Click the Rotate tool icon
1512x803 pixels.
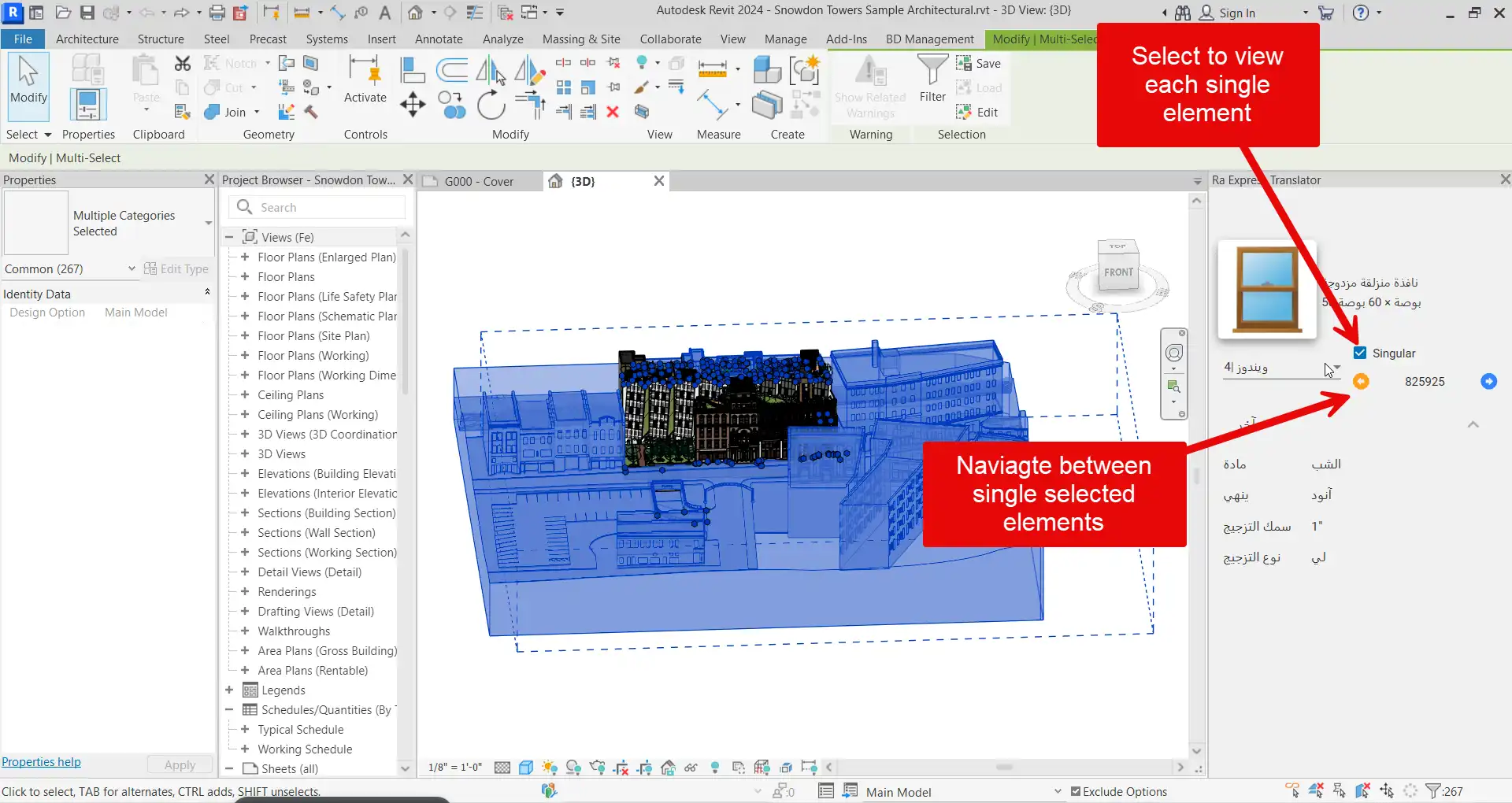(491, 105)
